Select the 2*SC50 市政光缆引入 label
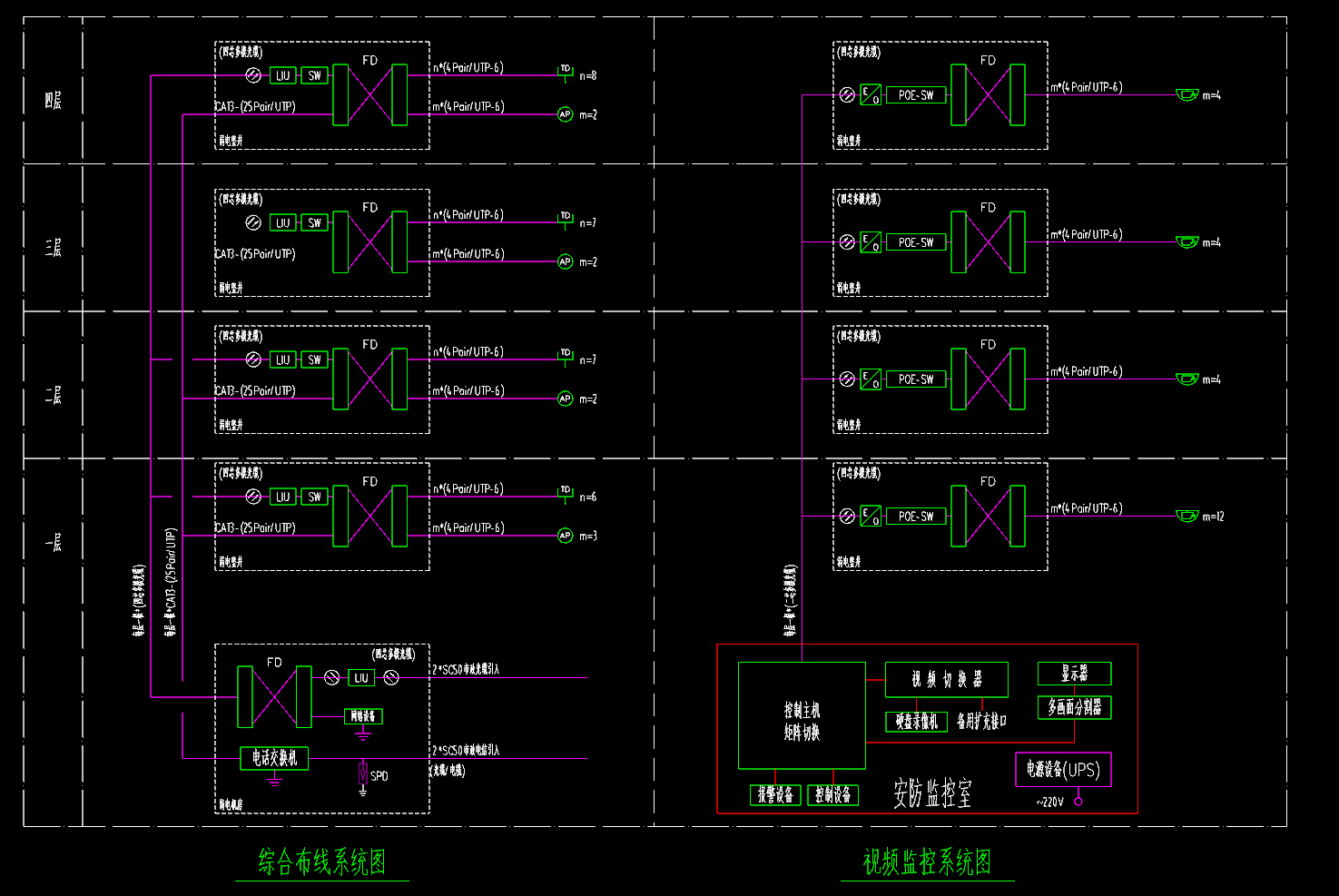This screenshot has width=1339, height=896. 466,669
